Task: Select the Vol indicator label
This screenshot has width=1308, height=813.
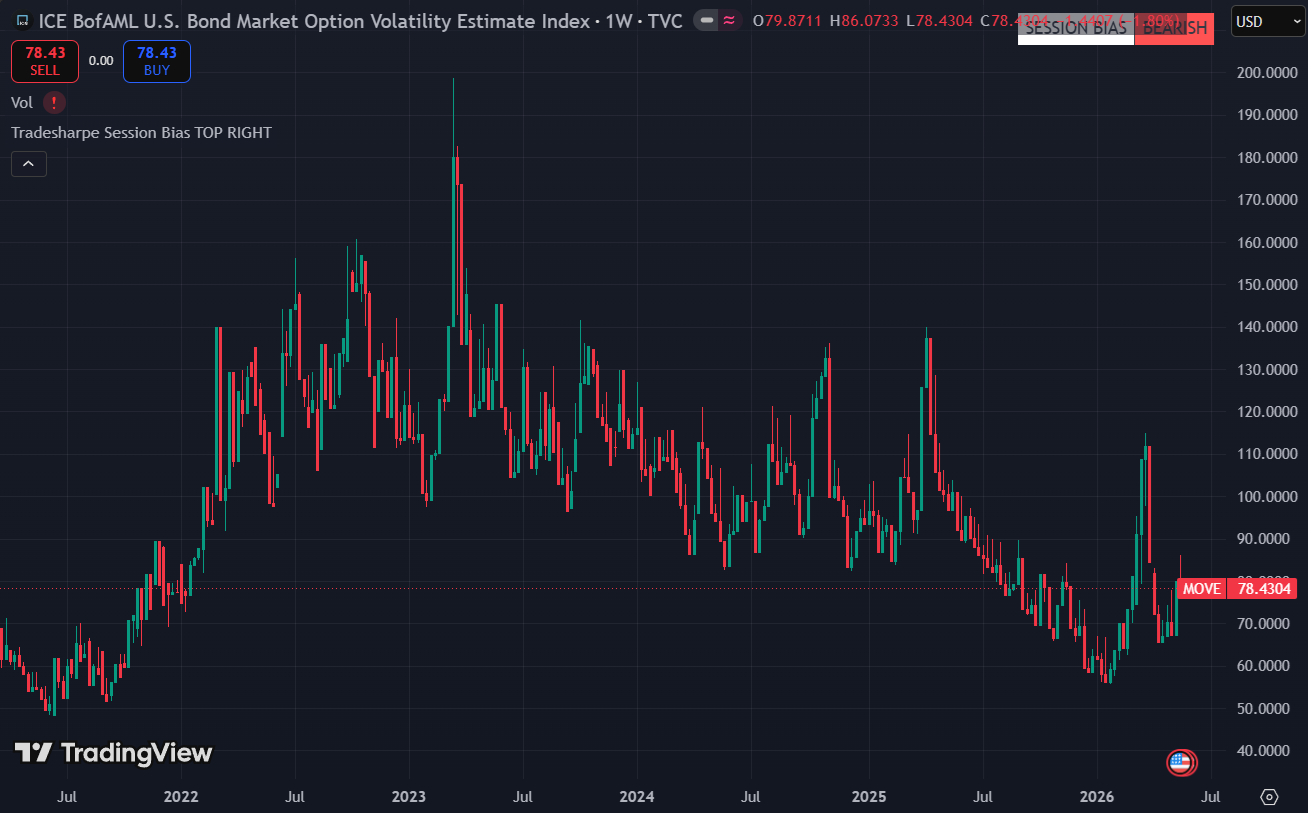Action: click(x=22, y=102)
